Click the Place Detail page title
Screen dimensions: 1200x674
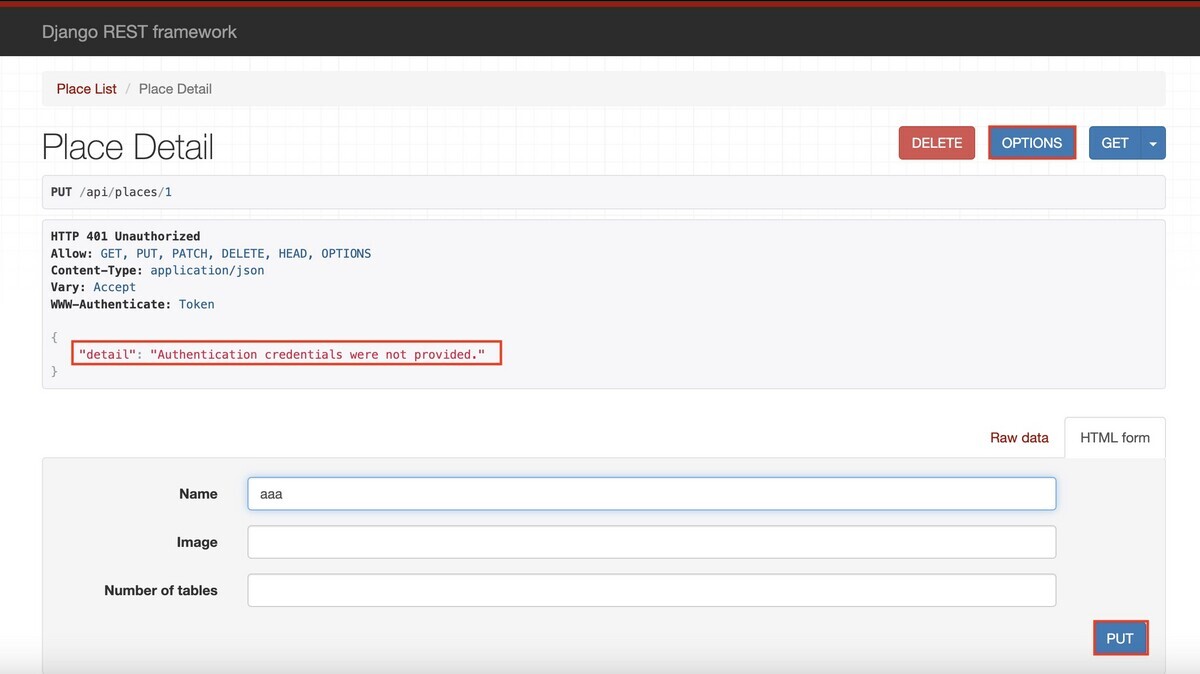pyautogui.click(x=127, y=146)
